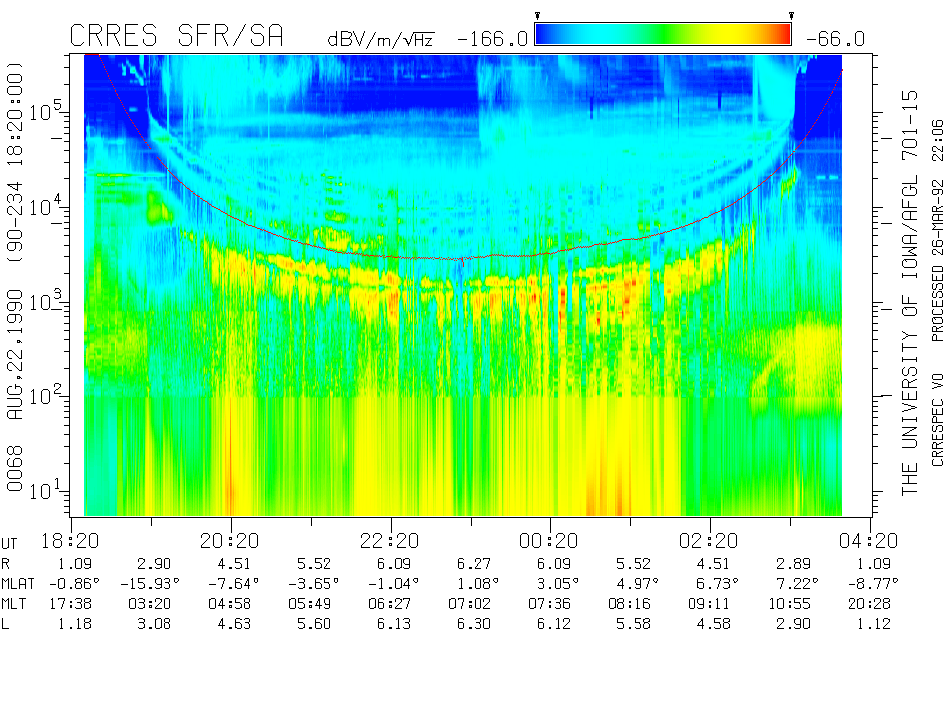Image resolution: width=945 pixels, height=720 pixels.
Task: Select the -166.0 minimum scale value
Action: click(x=491, y=39)
